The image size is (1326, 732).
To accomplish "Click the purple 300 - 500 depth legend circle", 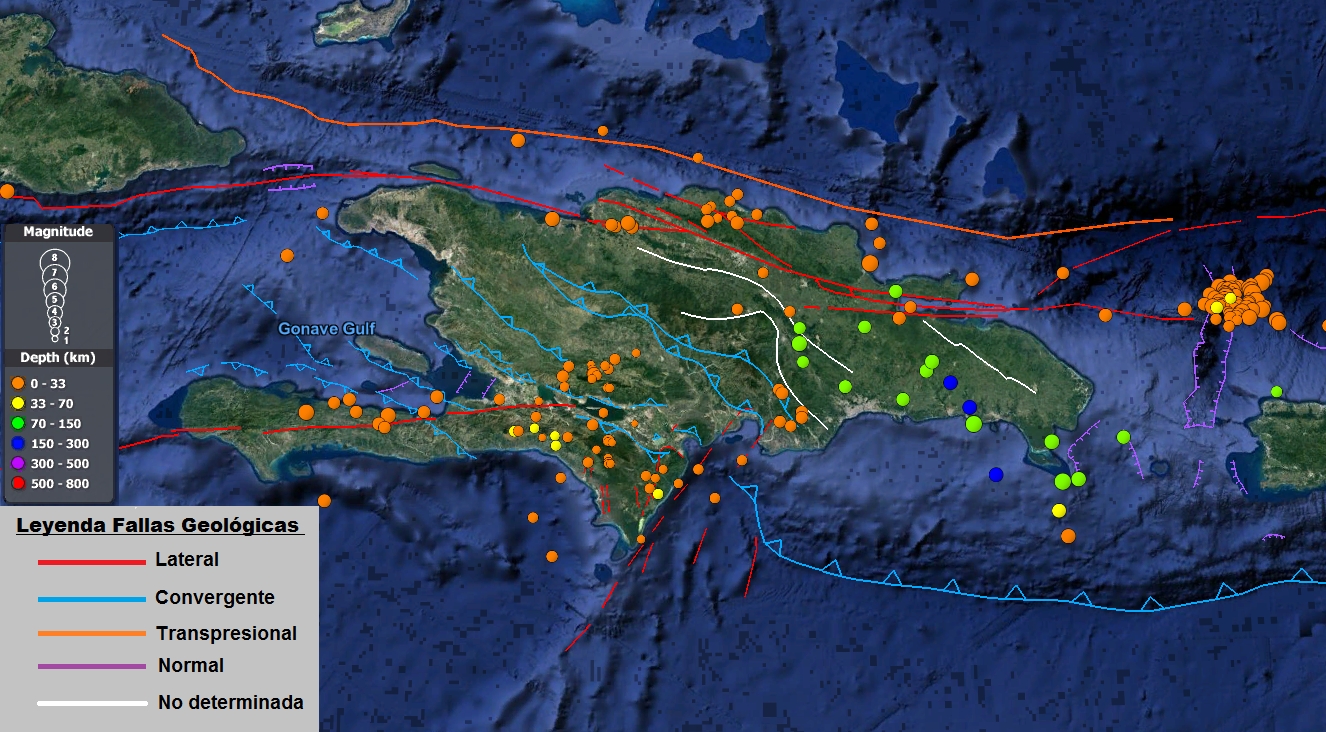I will click(17, 463).
